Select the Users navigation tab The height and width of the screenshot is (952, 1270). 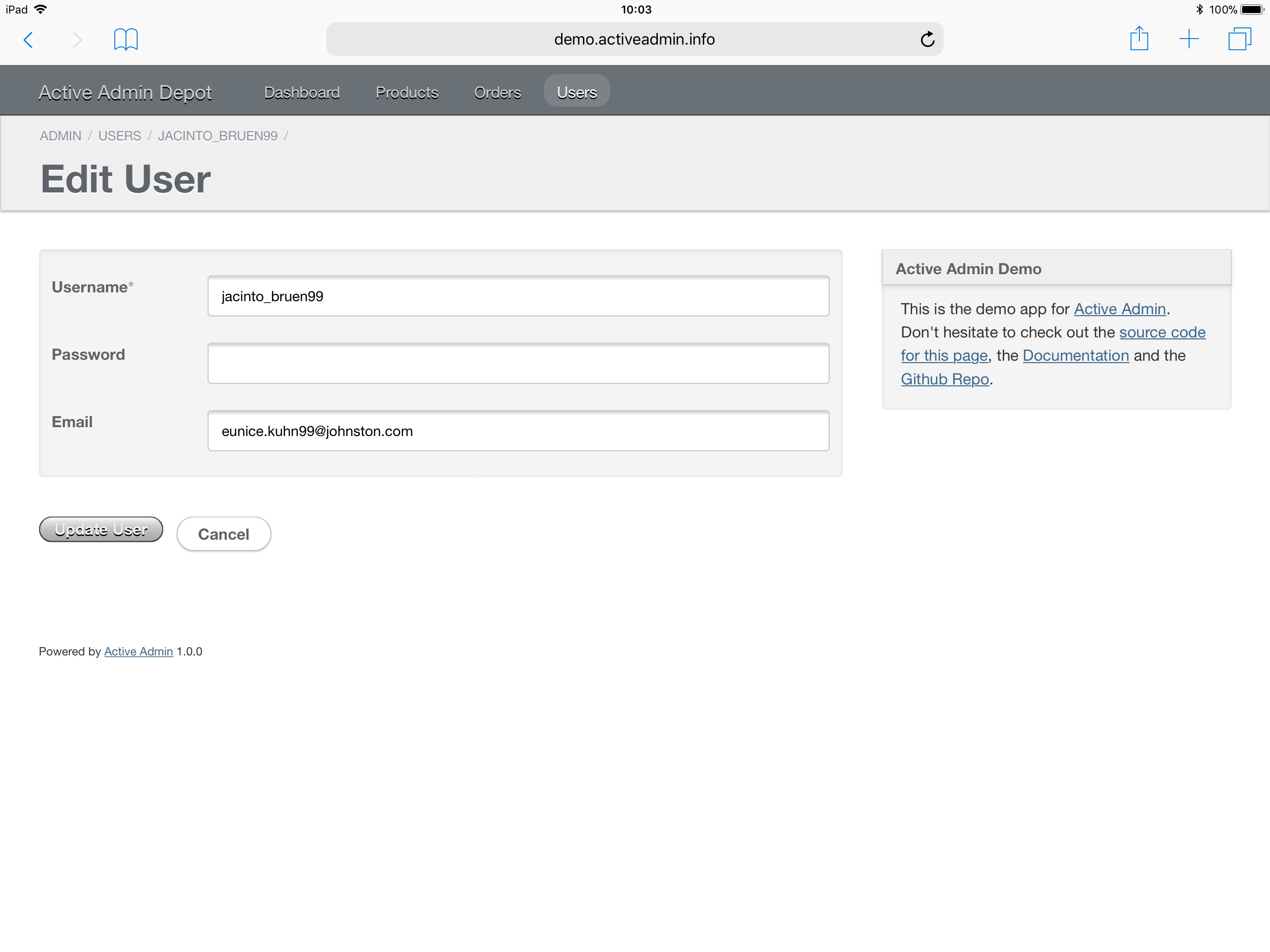click(576, 93)
